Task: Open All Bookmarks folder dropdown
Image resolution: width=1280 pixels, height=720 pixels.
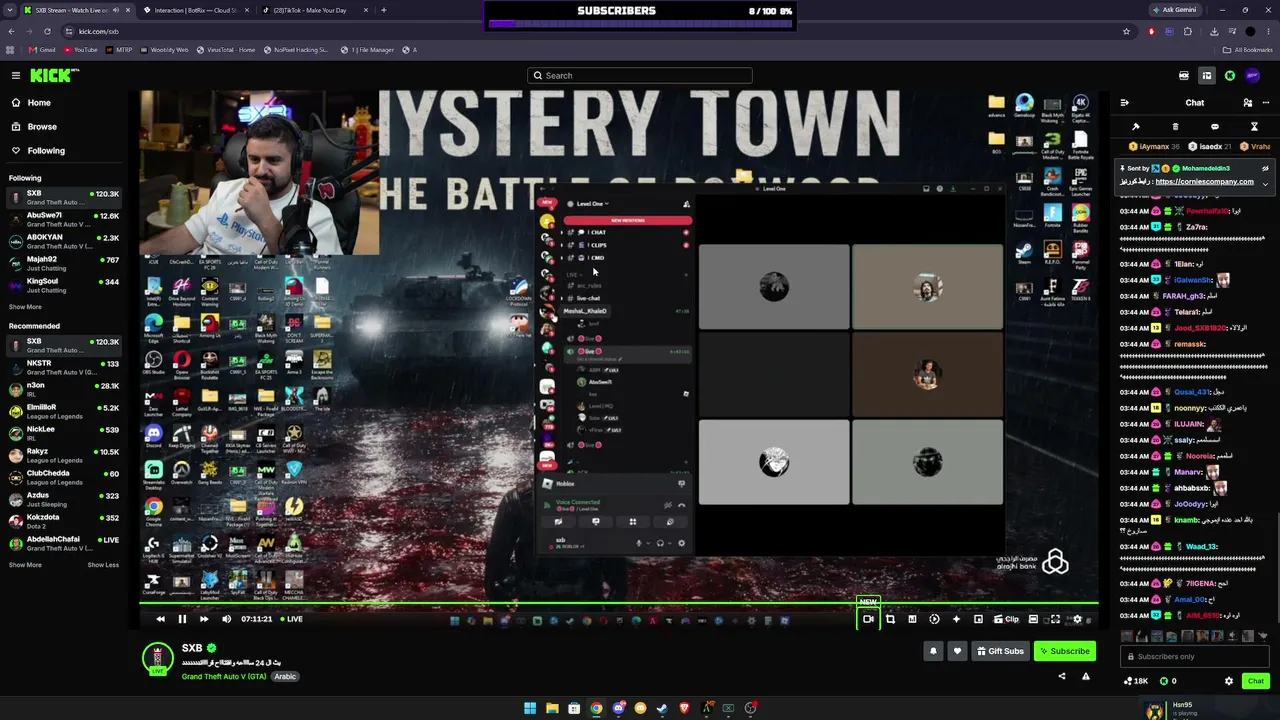Action: tap(1248, 49)
